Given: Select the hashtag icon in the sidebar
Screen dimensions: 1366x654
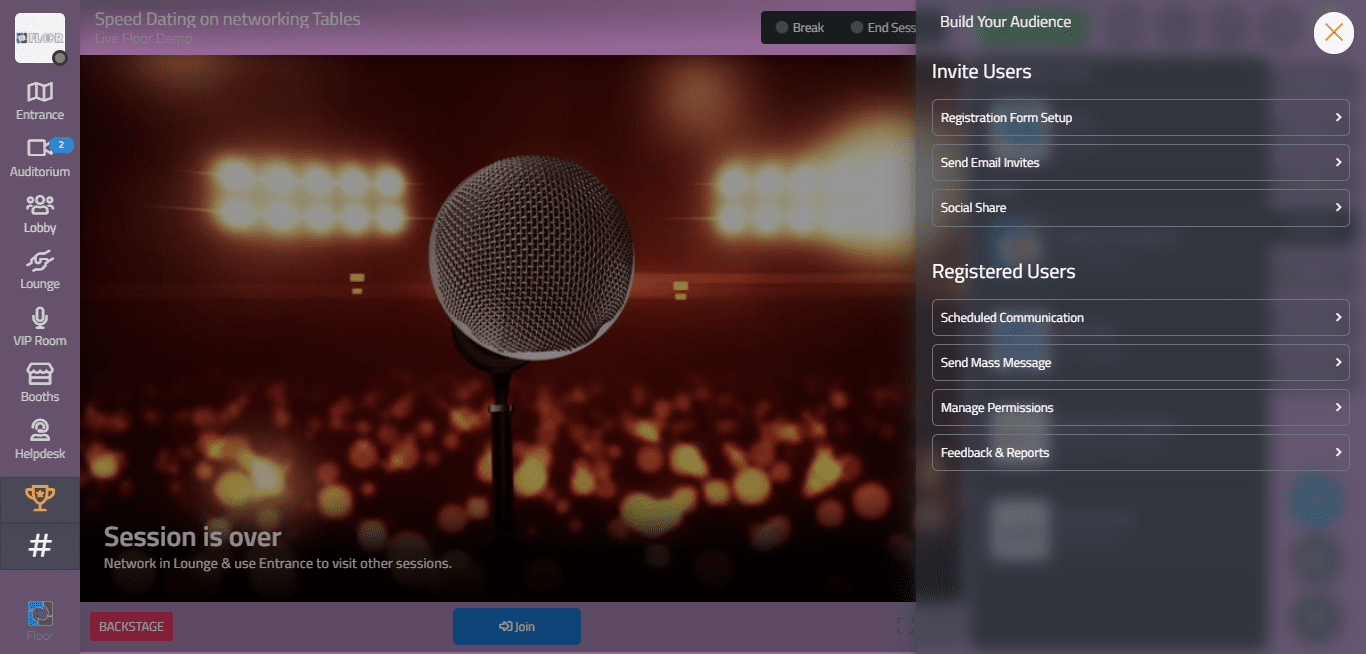Looking at the screenshot, I should point(40,546).
